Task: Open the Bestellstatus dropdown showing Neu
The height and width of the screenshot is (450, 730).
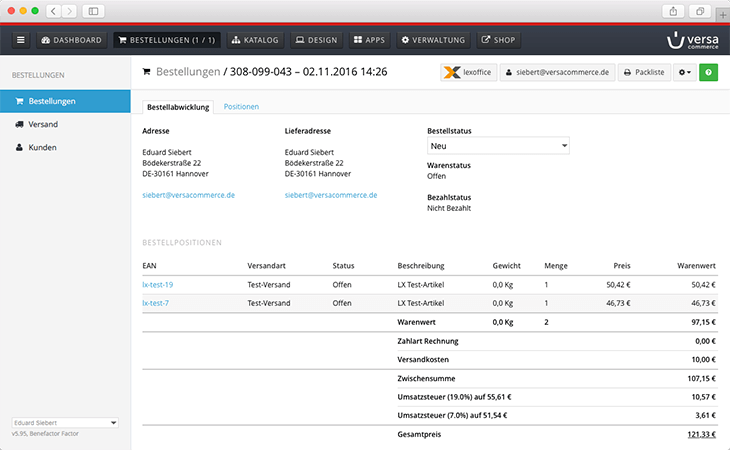Action: click(498, 146)
